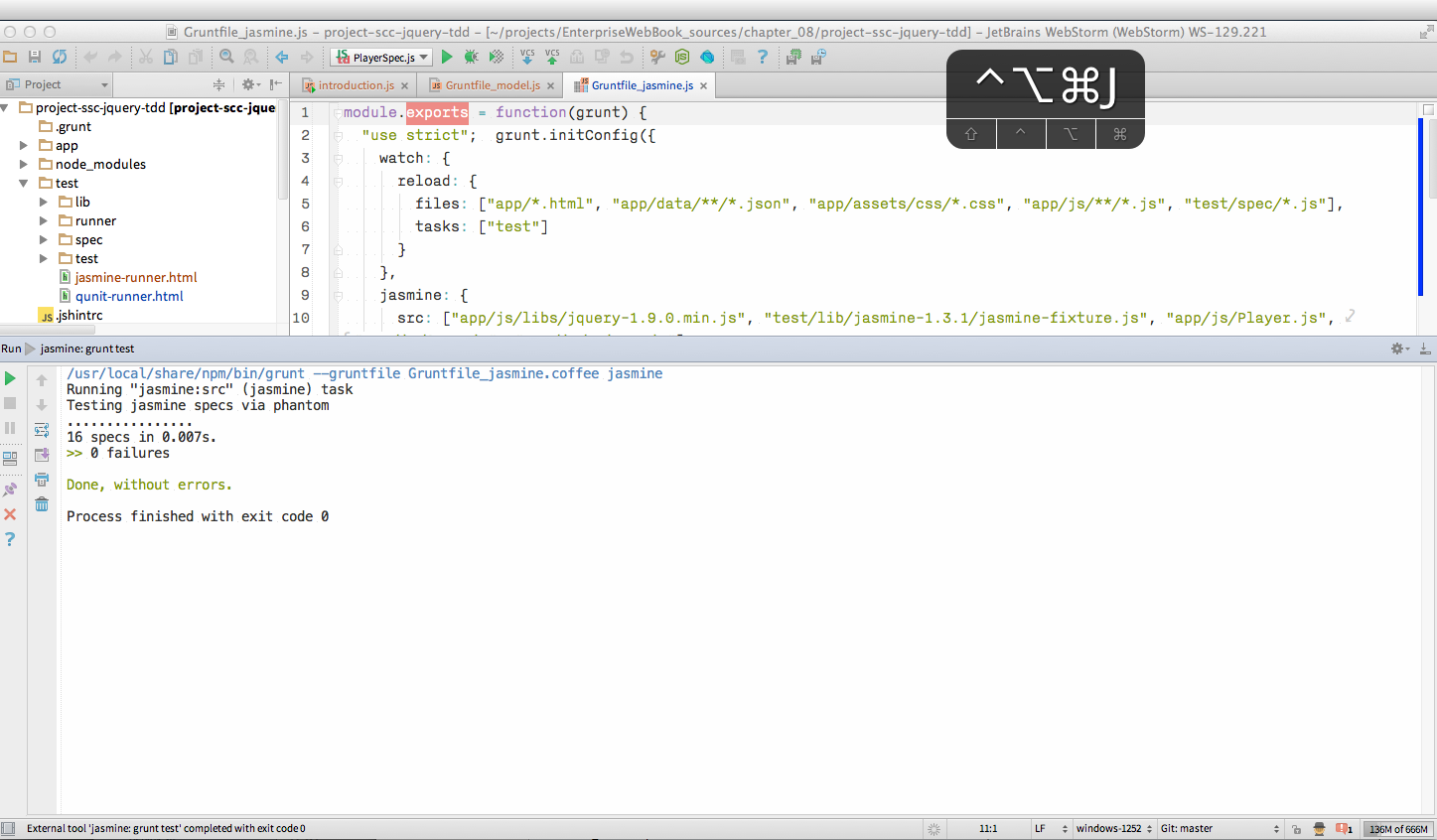Click the Synchronize icon in the toolbar
The width and height of the screenshot is (1437, 840).
60,58
